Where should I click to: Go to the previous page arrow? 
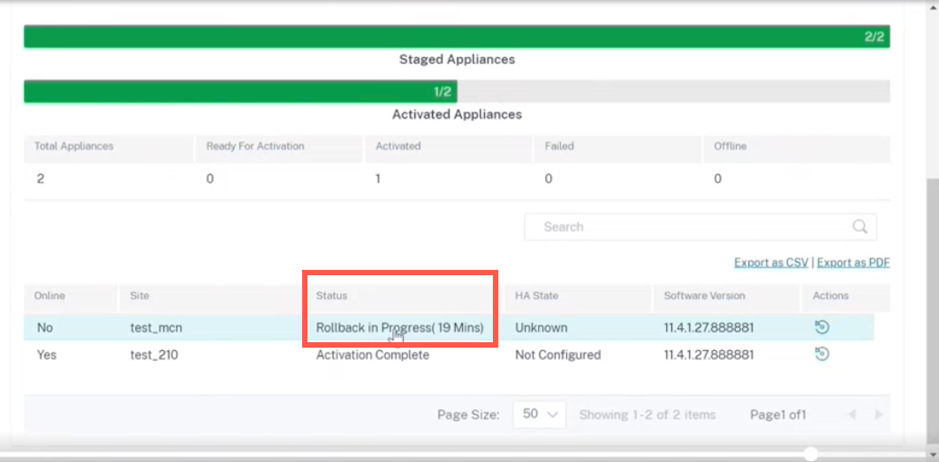(x=852, y=415)
